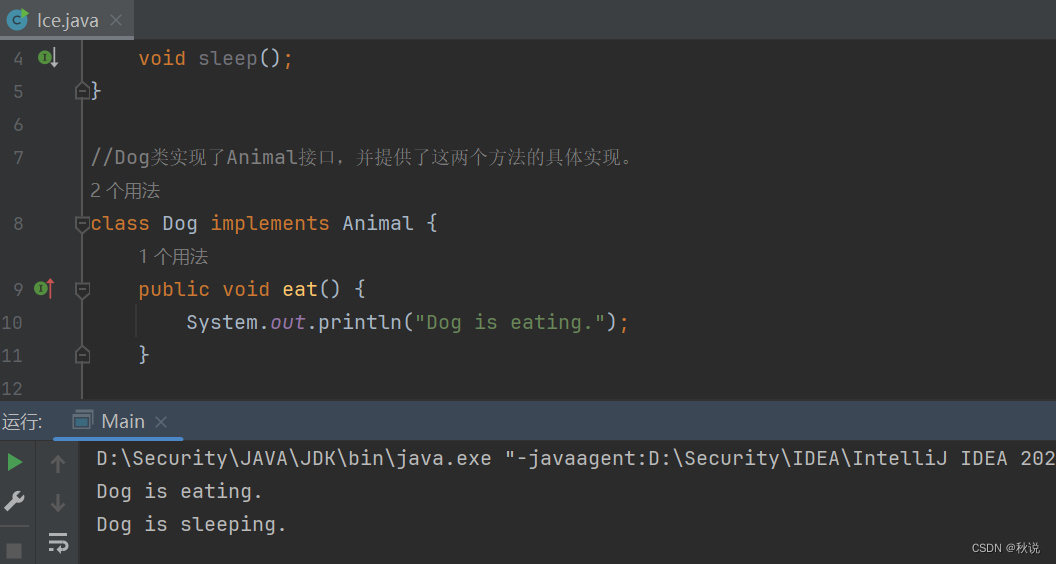The image size is (1056, 564).
Task: Switch to the Ice.java editor tab
Action: [x=66, y=20]
